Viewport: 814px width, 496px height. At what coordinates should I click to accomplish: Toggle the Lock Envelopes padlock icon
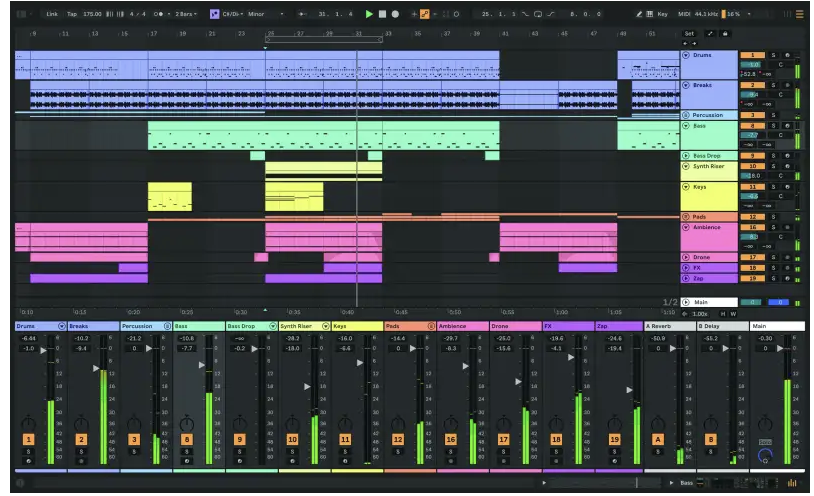coord(725,34)
